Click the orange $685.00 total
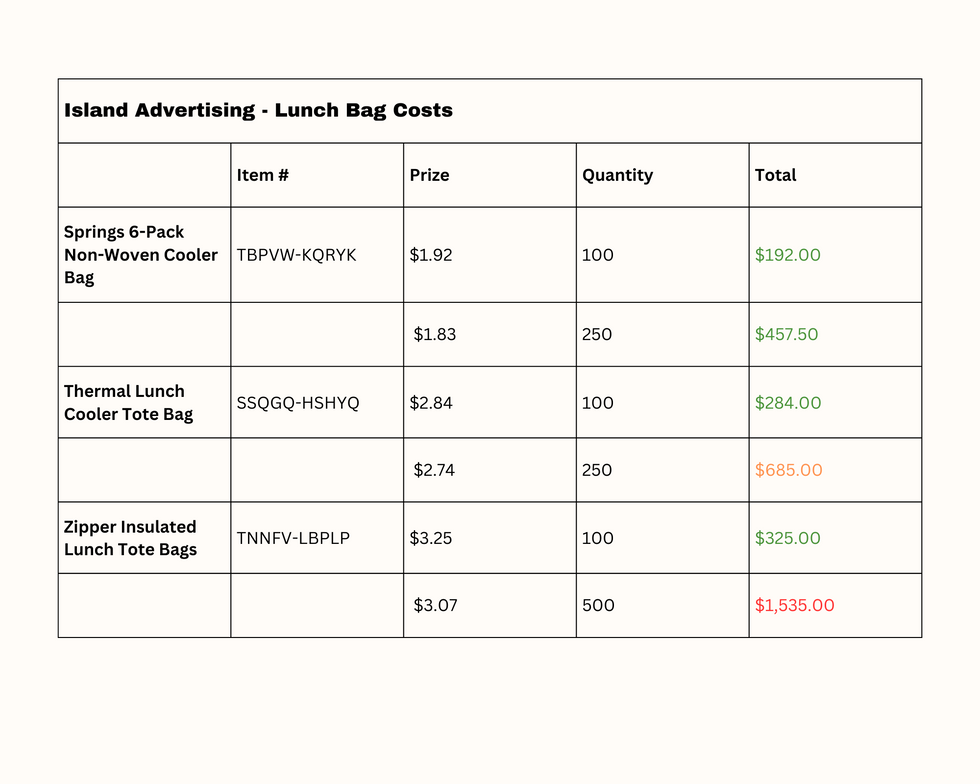 coord(789,470)
